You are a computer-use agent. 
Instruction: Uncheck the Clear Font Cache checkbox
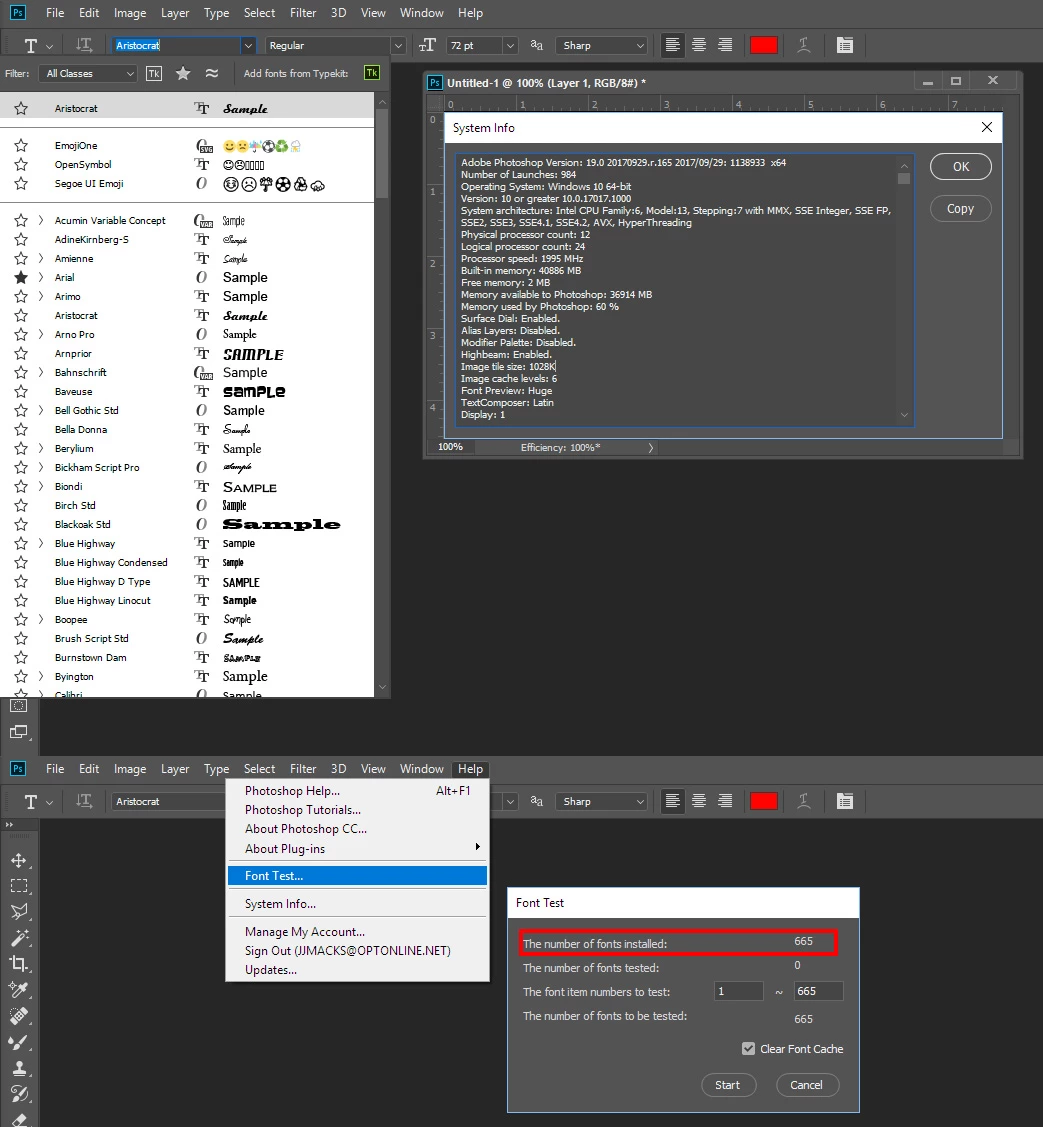748,1049
